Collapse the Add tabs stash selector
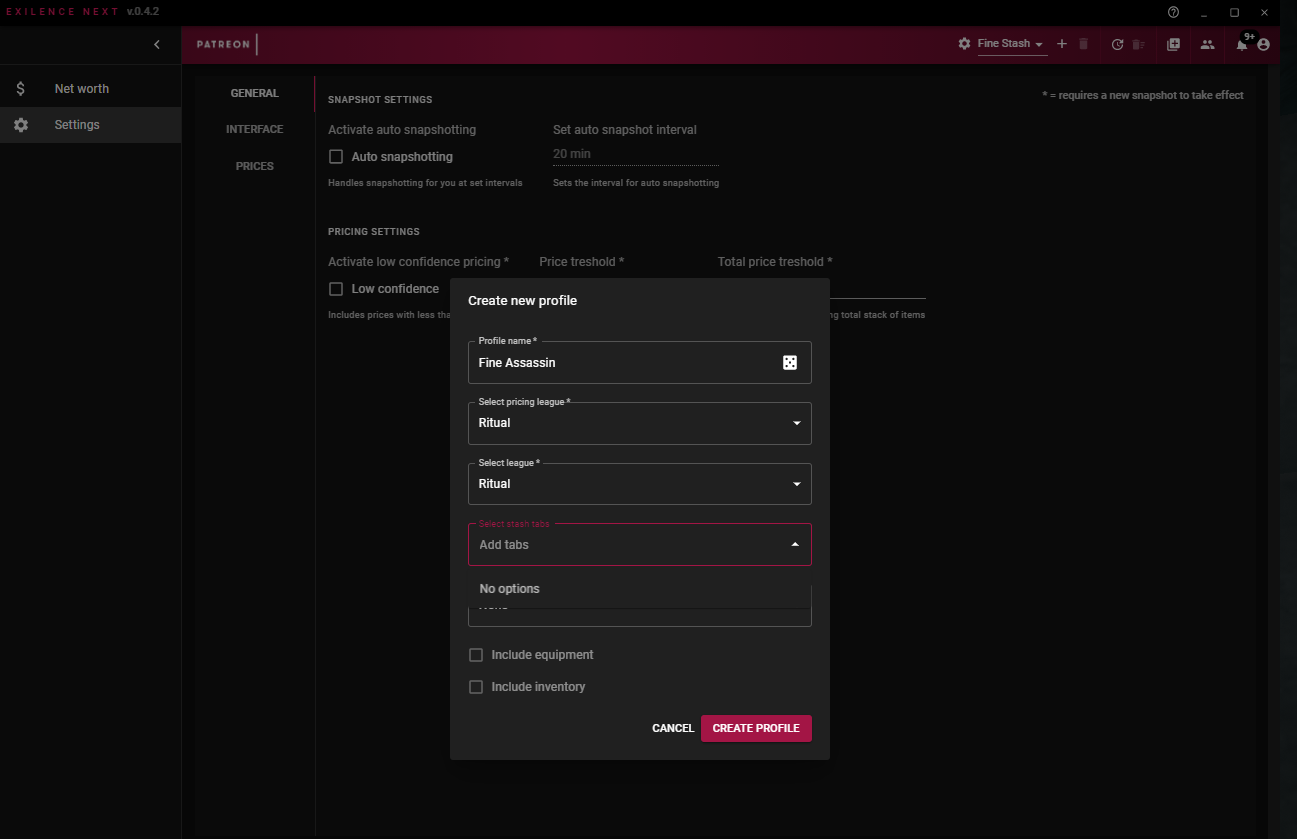1297x839 pixels. (795, 544)
